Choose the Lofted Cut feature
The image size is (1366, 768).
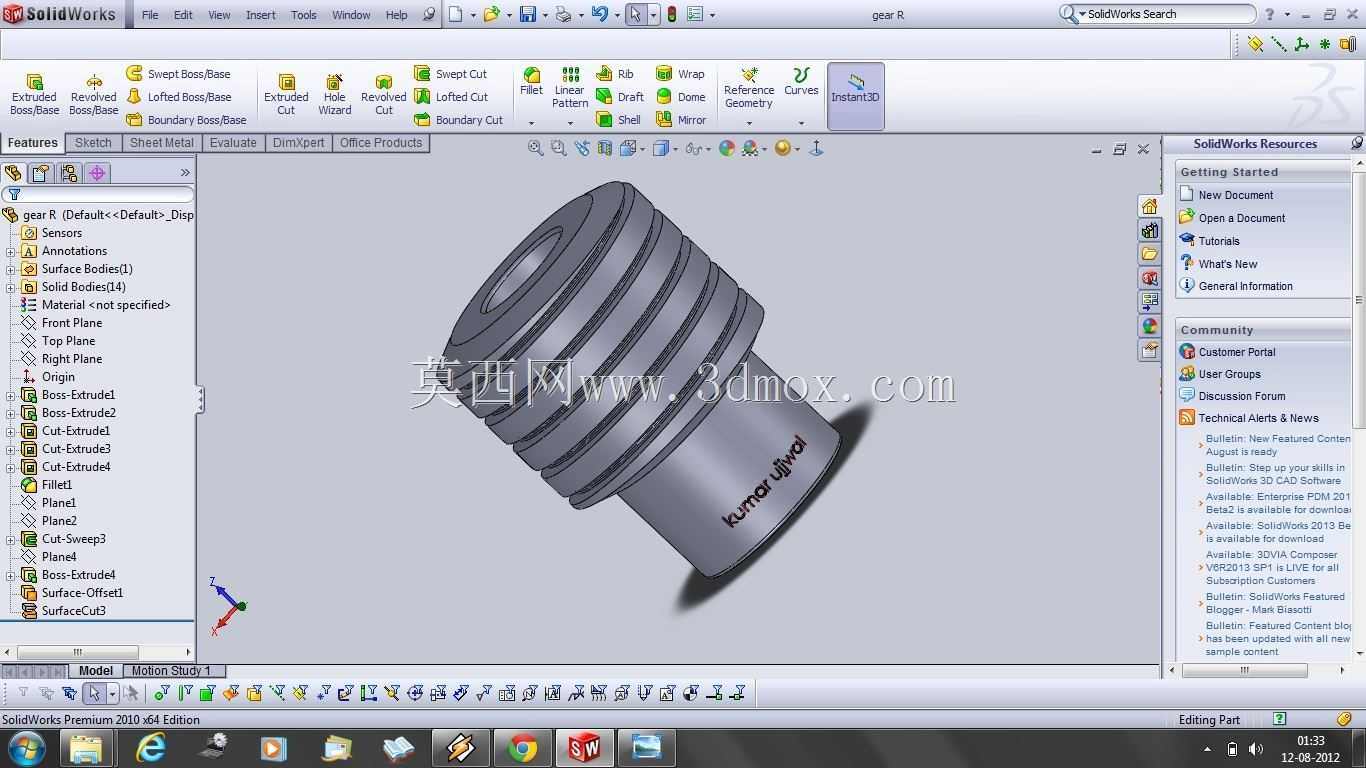[451, 97]
